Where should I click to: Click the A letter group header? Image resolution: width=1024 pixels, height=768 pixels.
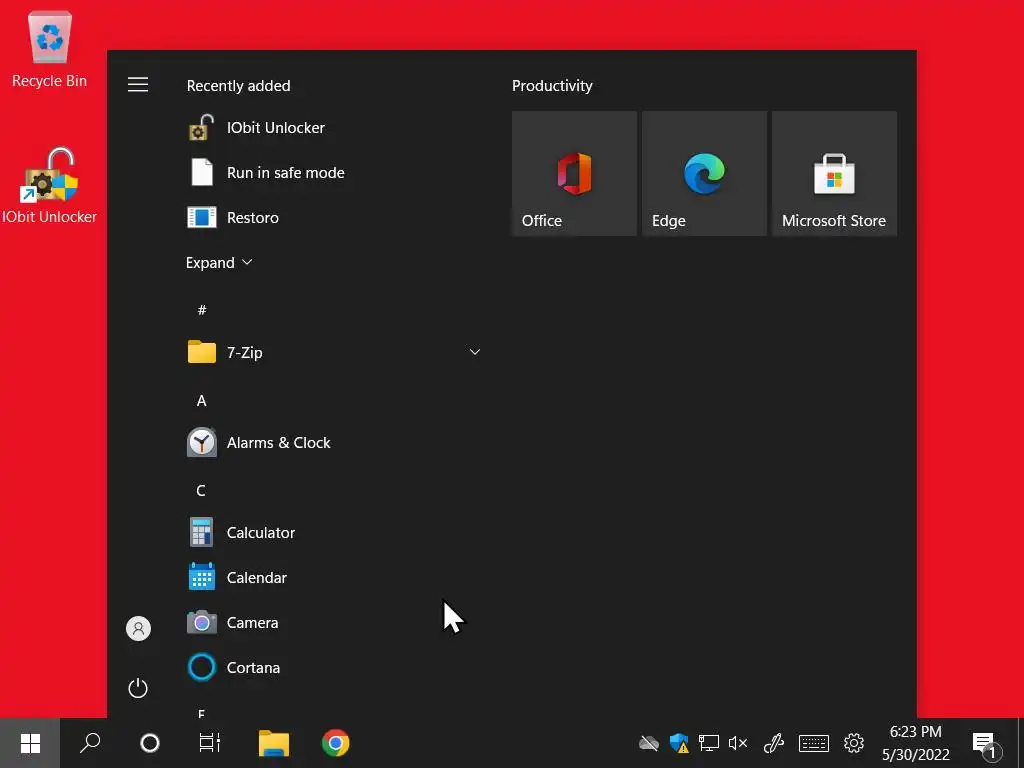pyautogui.click(x=201, y=400)
